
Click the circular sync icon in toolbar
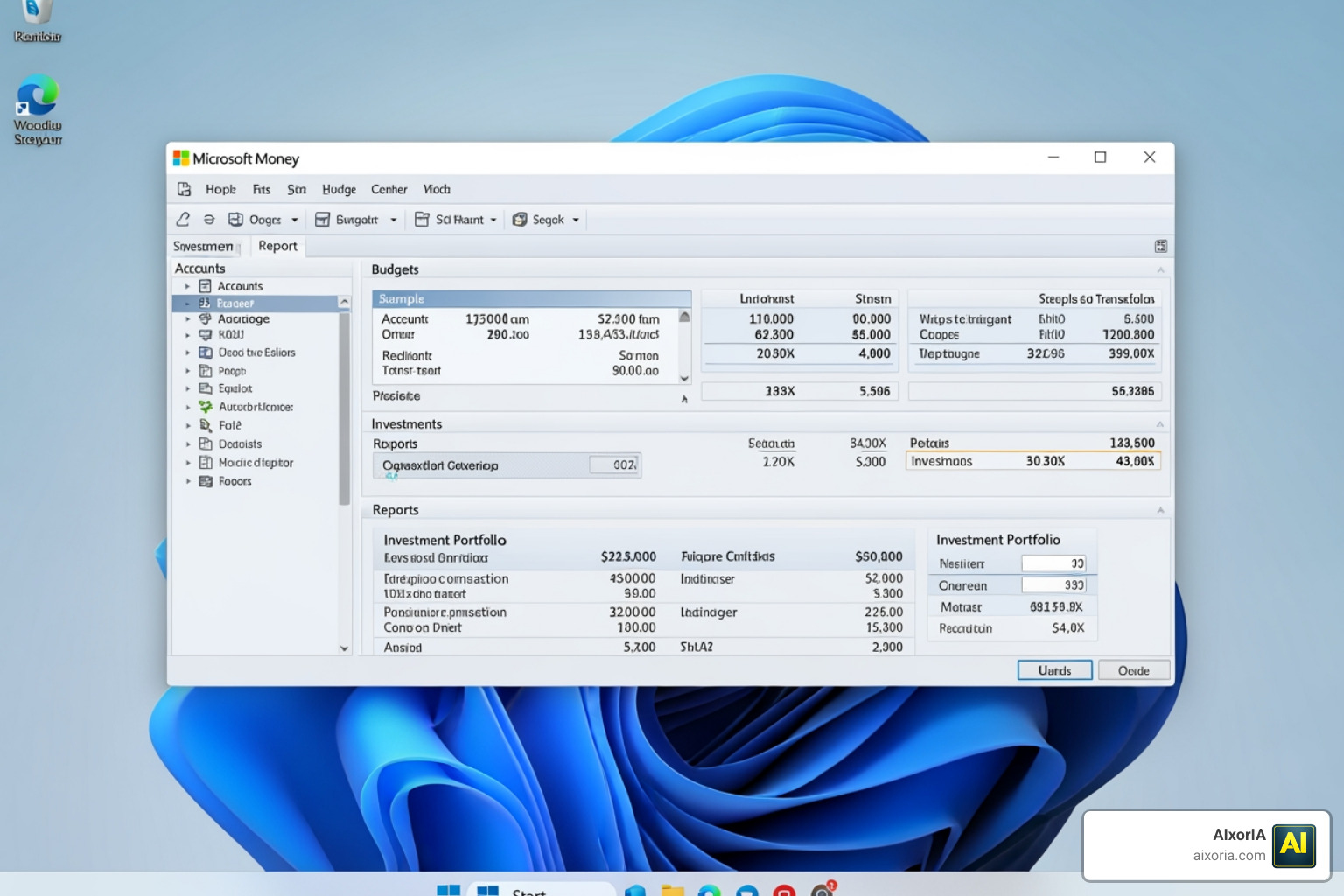coord(209,220)
